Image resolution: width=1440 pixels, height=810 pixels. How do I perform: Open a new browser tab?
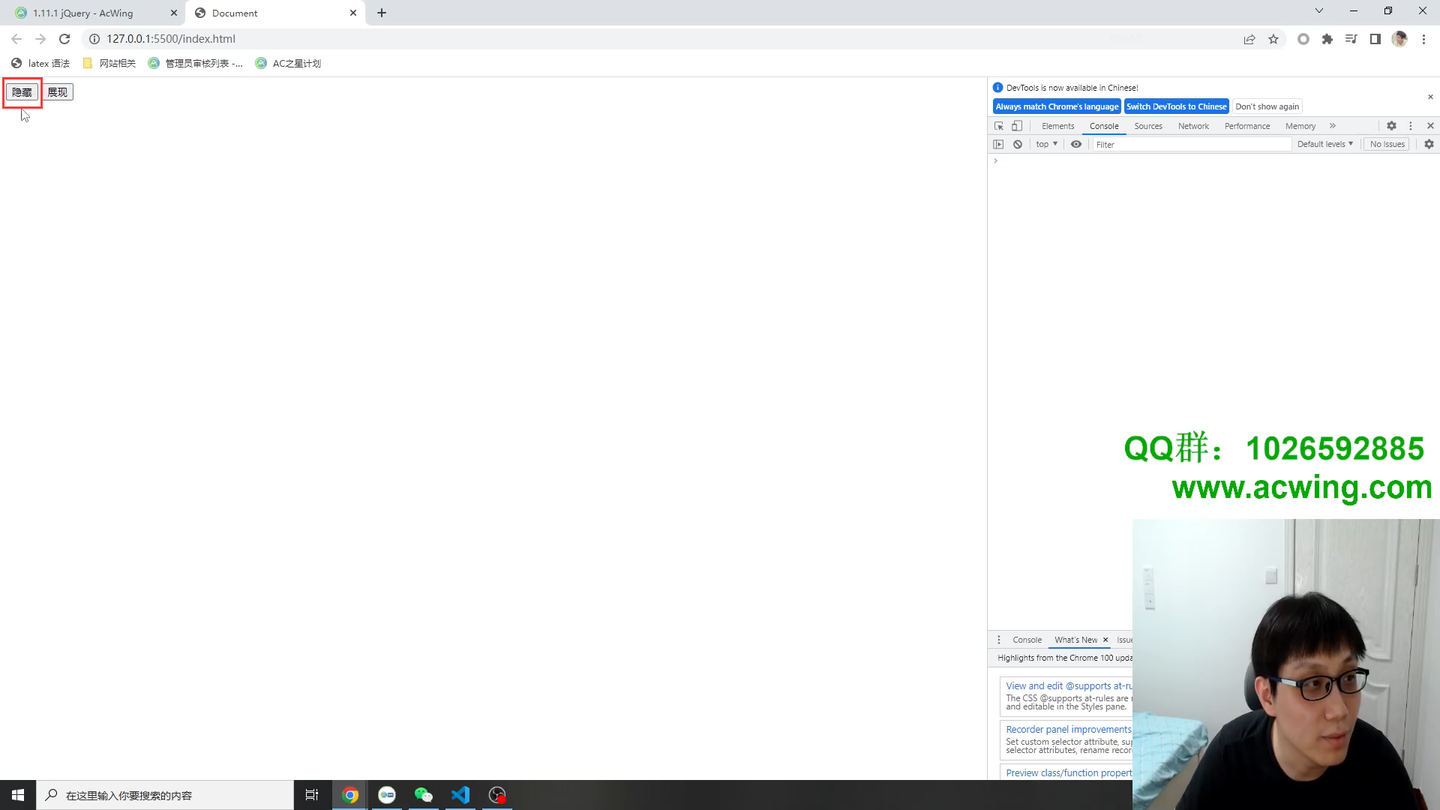[x=382, y=13]
